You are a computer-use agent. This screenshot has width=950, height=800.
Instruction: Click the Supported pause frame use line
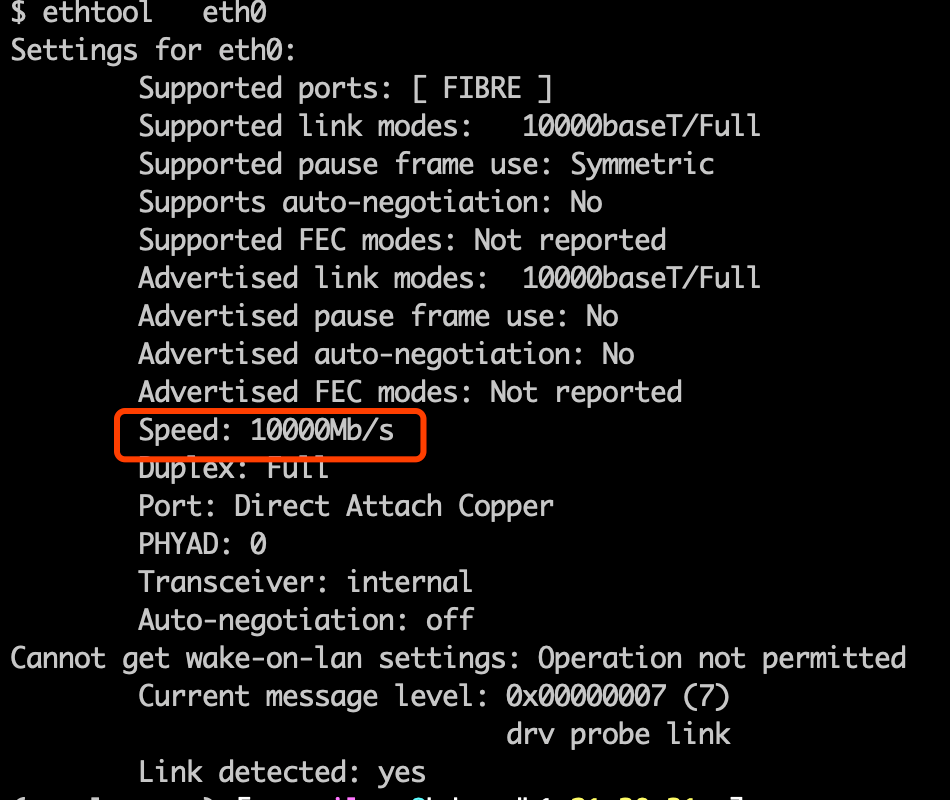pyautogui.click(x=427, y=164)
